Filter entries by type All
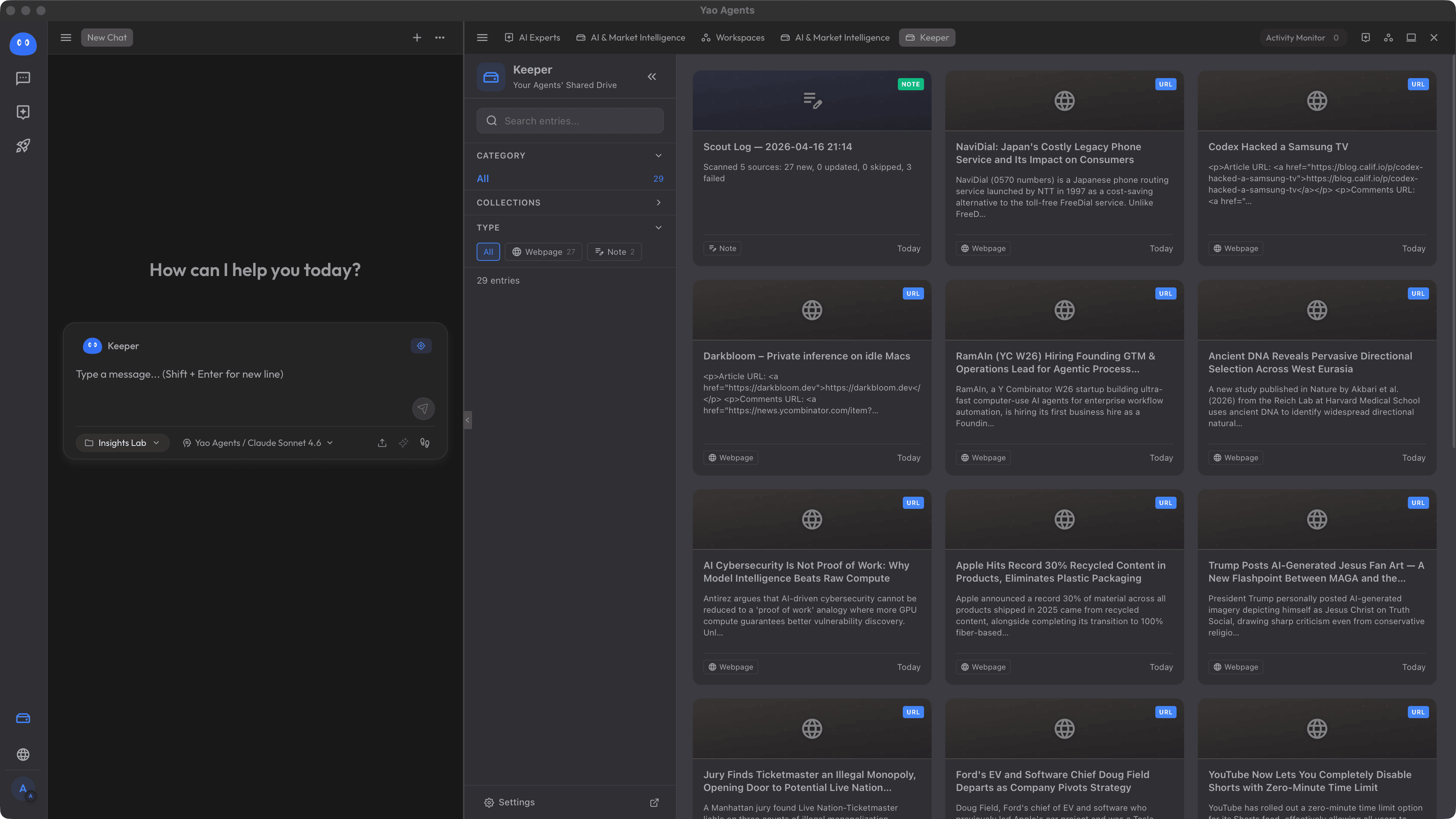Viewport: 1456px width, 819px height. tap(488, 252)
